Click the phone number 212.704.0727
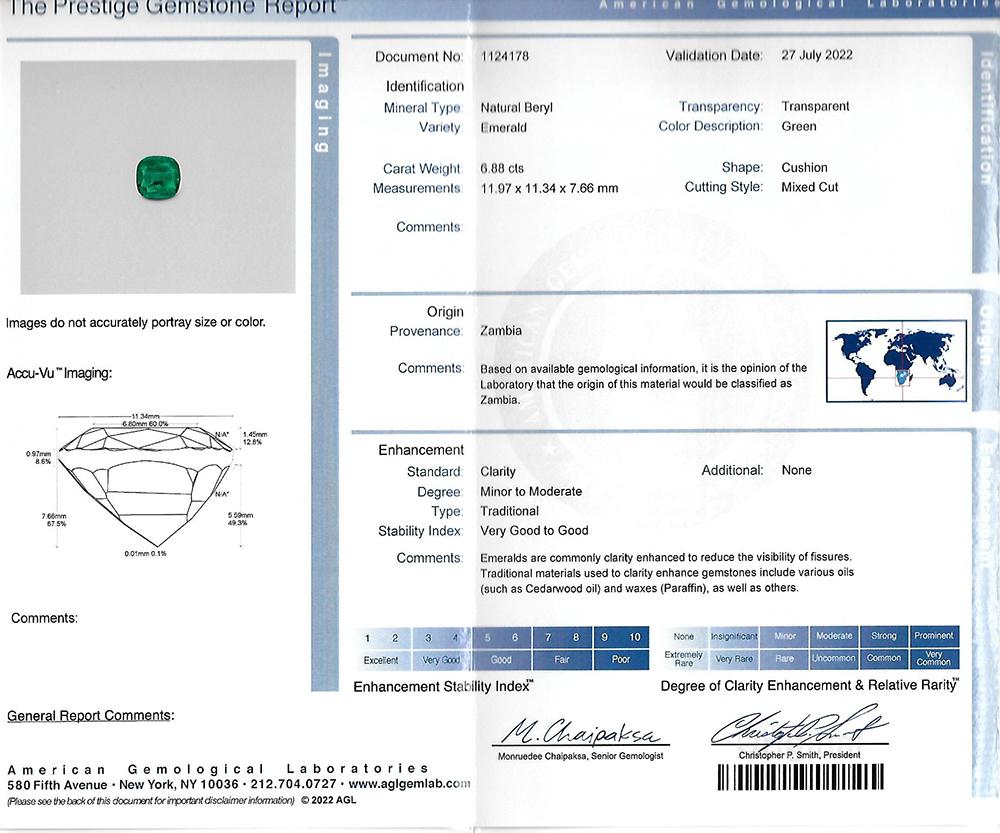This screenshot has height=833, width=1000. (x=293, y=784)
